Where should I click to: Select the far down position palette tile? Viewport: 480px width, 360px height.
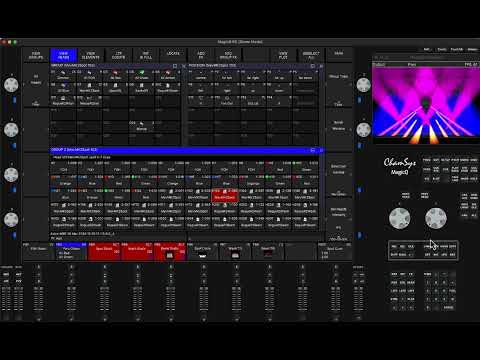305,75
